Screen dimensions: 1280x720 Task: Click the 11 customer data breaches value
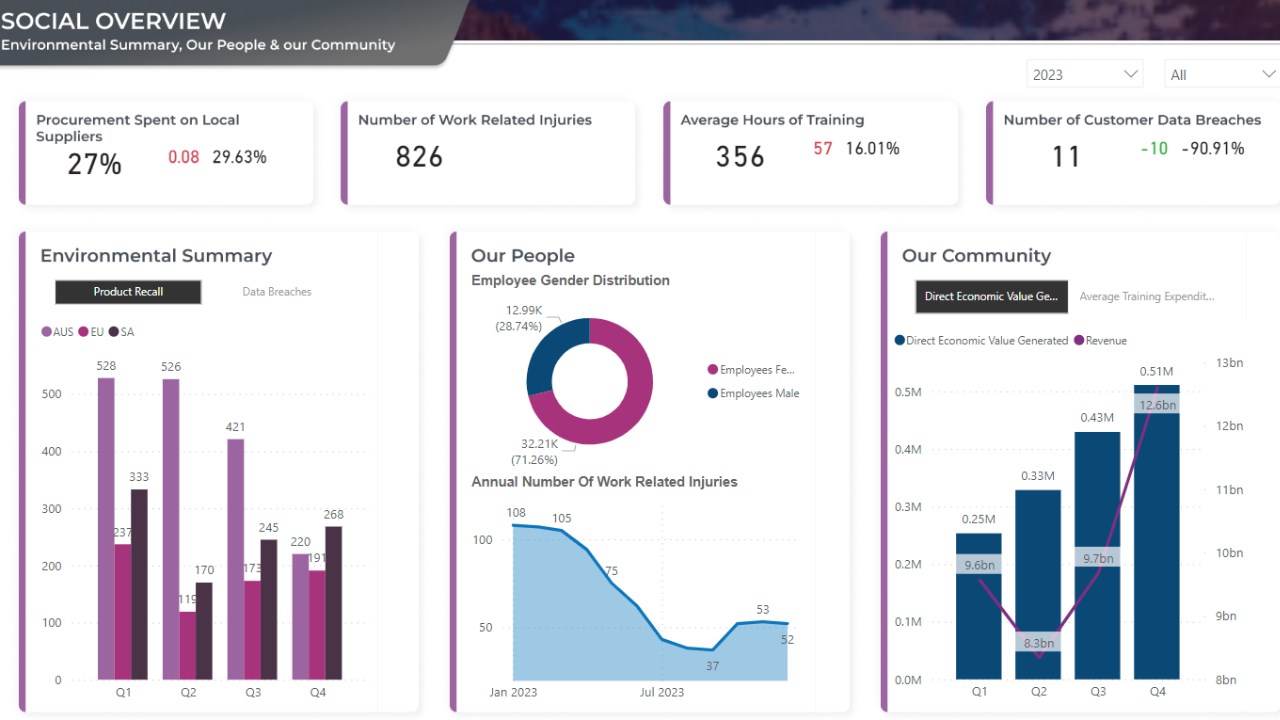pos(1066,157)
